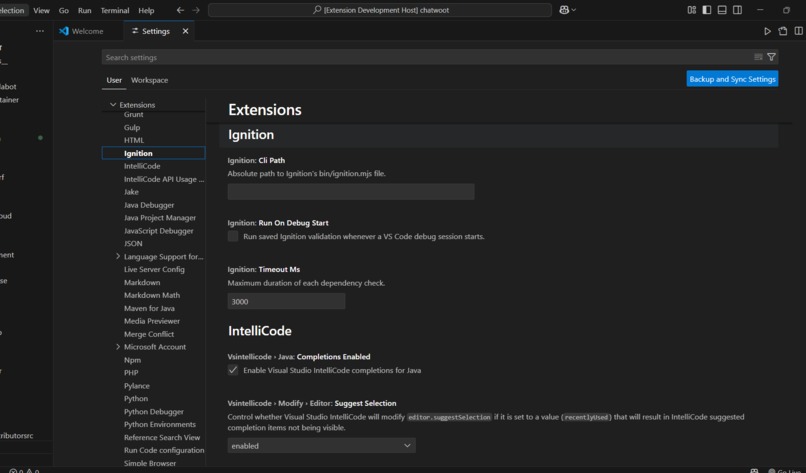Toggle the bottom panel layout icon
806x473 pixels.
click(x=722, y=10)
